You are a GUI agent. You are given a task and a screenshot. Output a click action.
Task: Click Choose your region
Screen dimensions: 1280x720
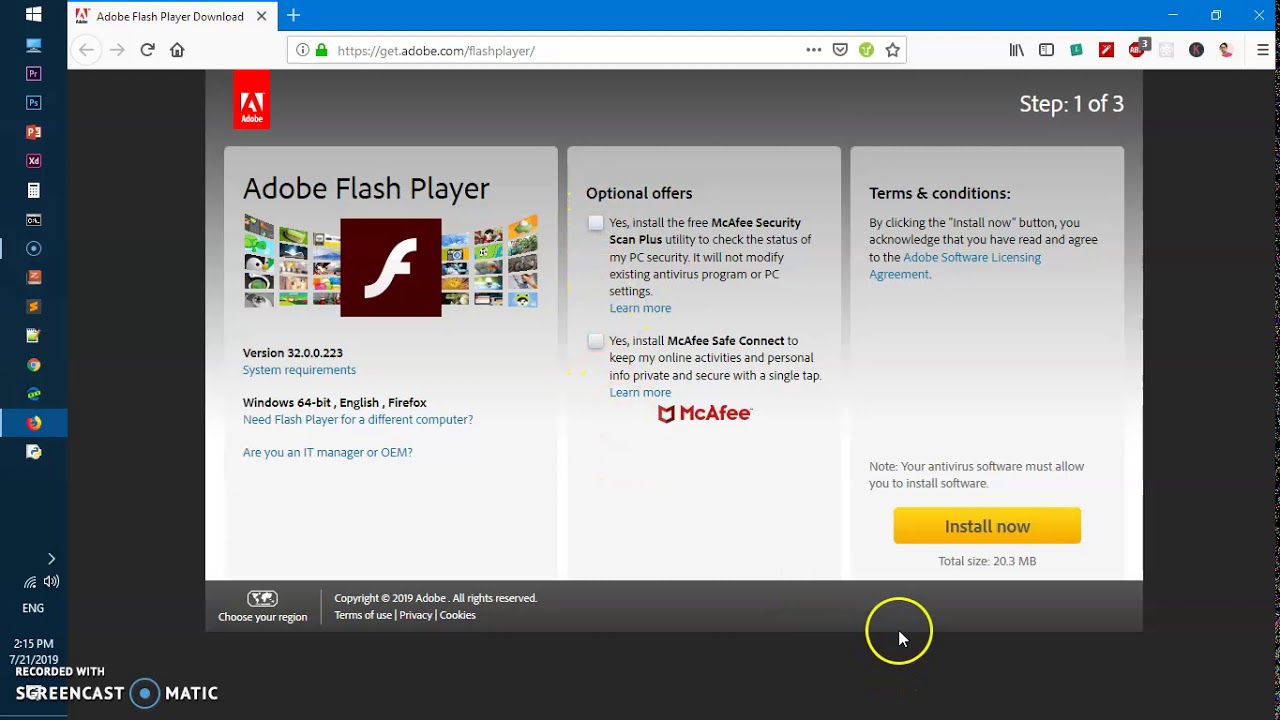tap(262, 607)
